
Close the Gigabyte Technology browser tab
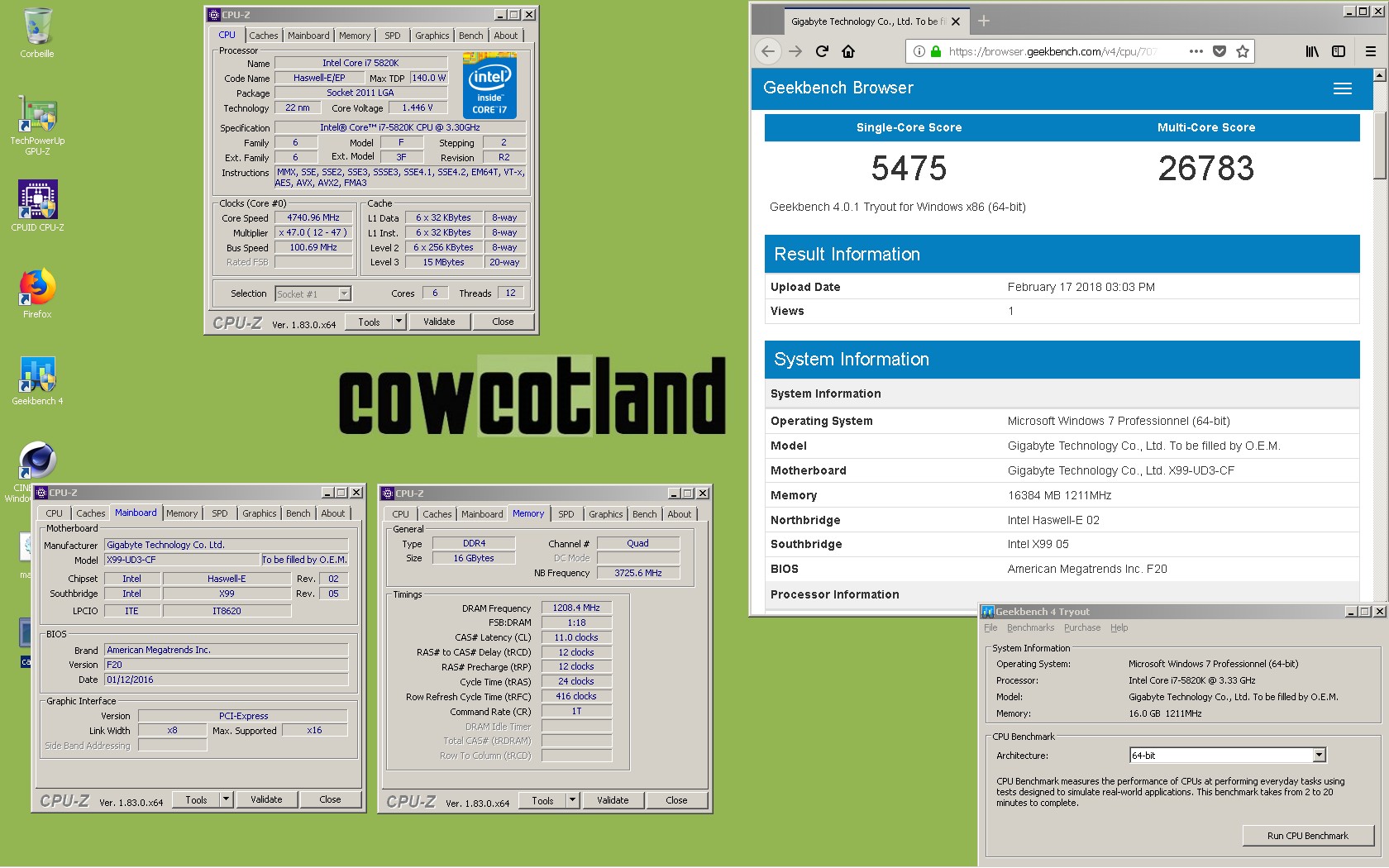coord(956,21)
